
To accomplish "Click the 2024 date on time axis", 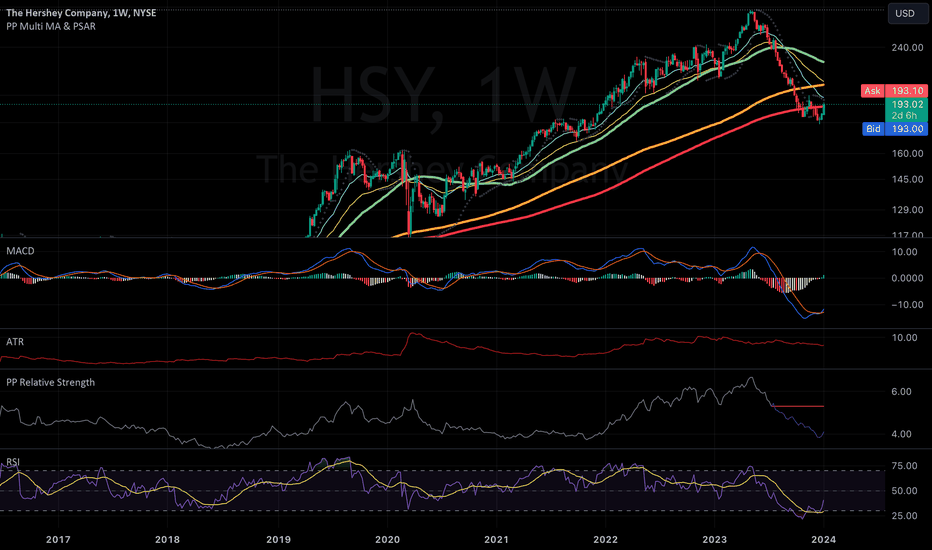I will [824, 539].
